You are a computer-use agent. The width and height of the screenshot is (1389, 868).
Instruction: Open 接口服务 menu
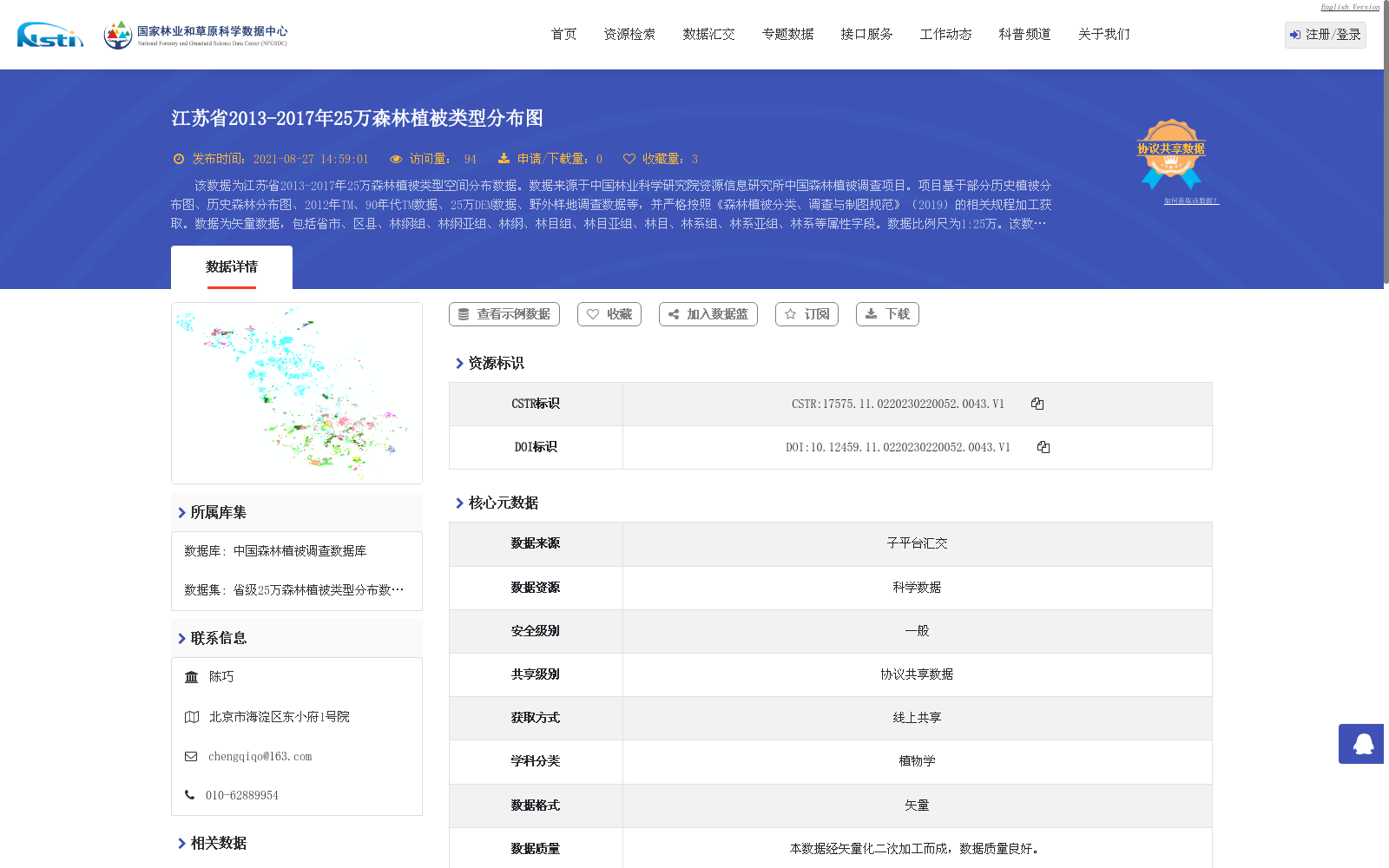pyautogui.click(x=867, y=35)
